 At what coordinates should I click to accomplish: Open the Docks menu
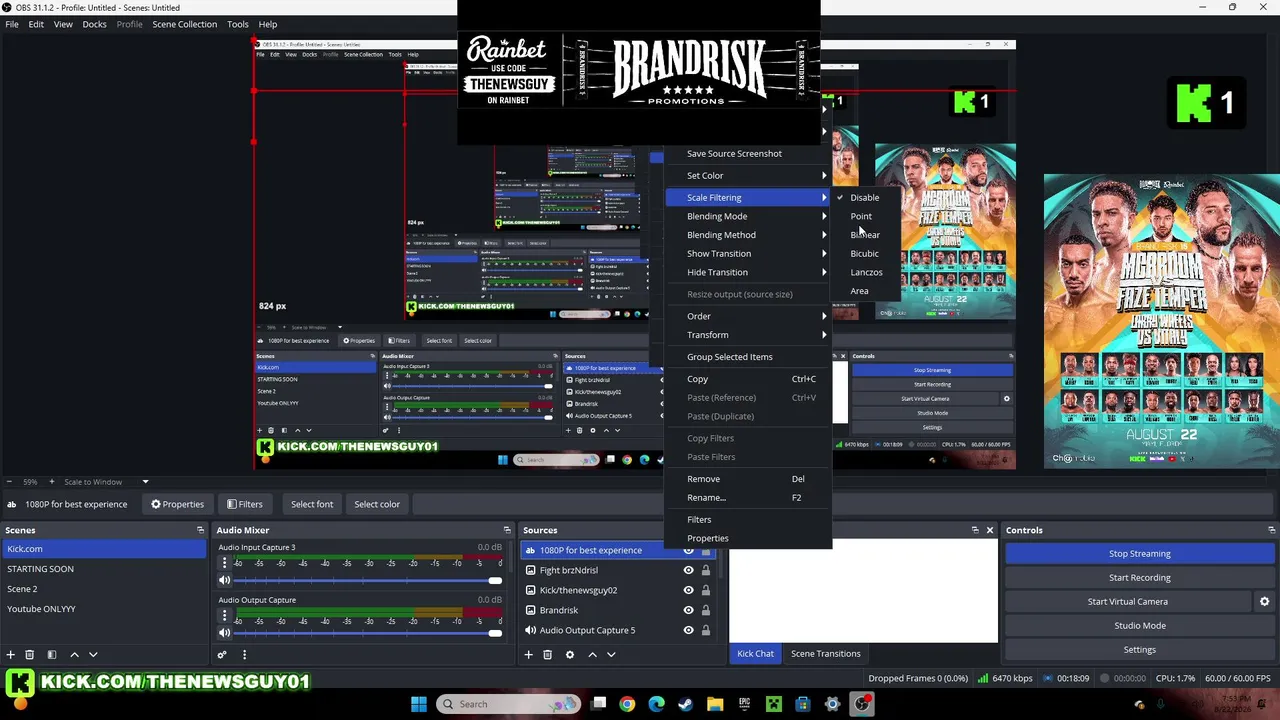click(x=94, y=24)
